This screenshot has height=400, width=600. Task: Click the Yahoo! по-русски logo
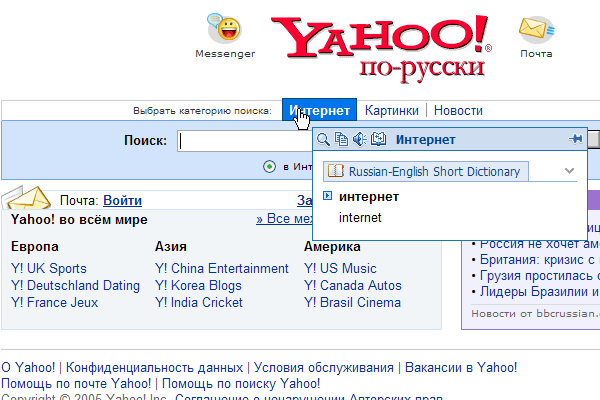382,48
